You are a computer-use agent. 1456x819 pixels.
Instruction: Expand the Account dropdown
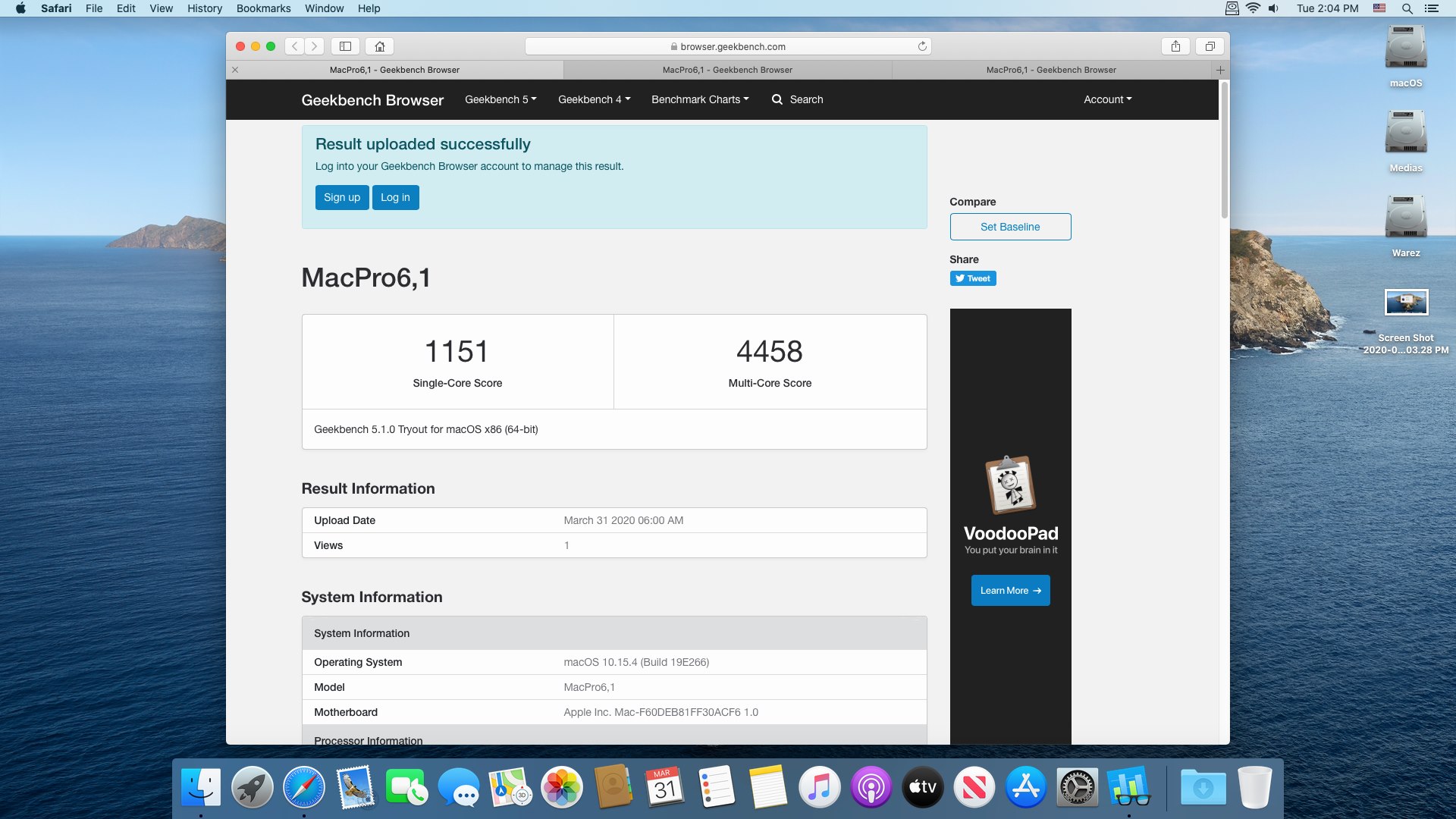[1108, 99]
